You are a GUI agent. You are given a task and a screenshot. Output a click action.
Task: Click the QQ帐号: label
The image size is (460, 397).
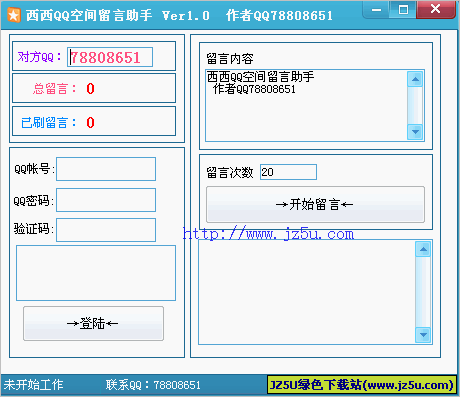[34, 169]
